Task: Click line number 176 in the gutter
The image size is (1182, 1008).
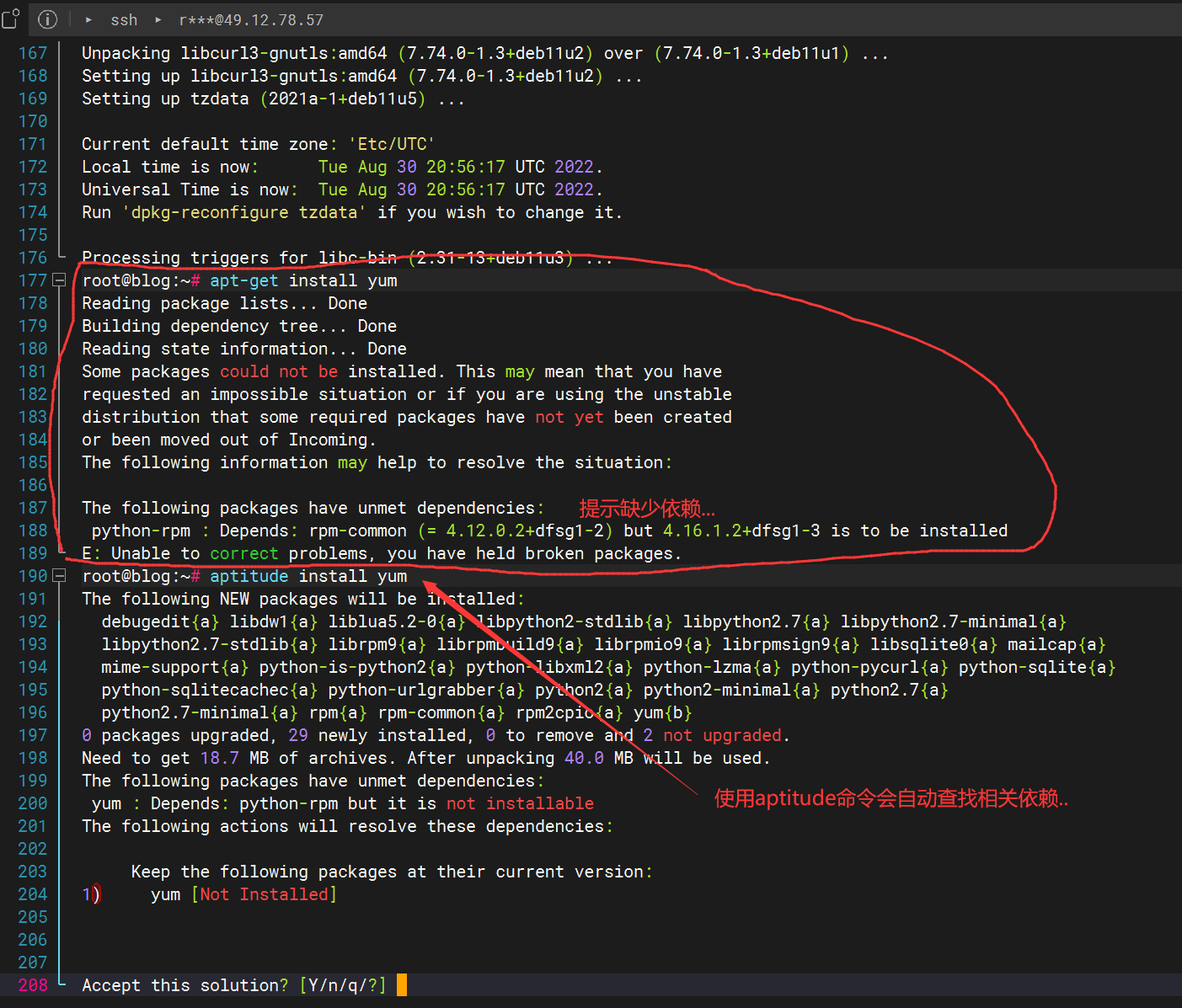Action: (x=33, y=258)
